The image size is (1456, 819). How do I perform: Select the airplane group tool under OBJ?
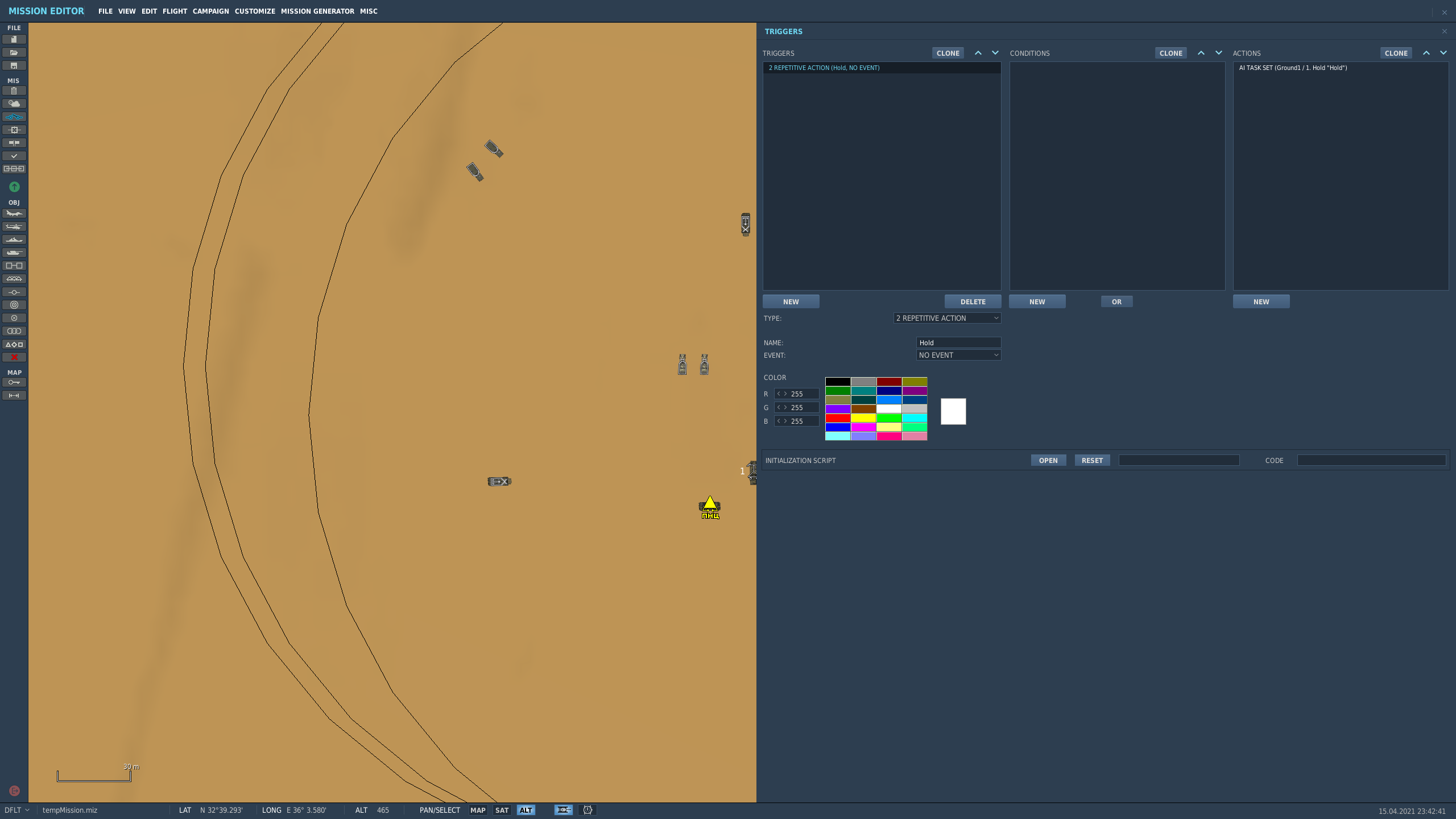click(14, 213)
